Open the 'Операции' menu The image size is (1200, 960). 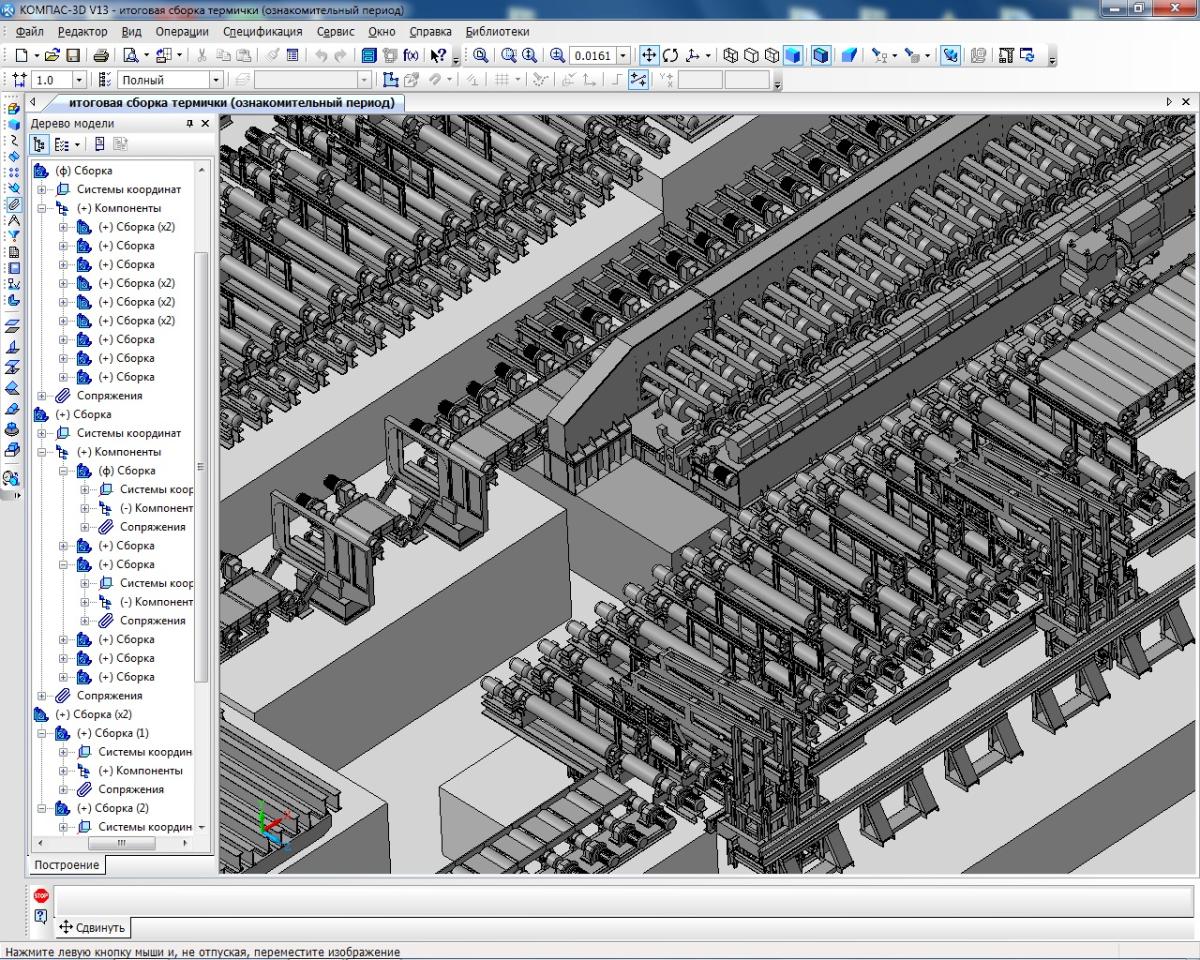click(181, 31)
